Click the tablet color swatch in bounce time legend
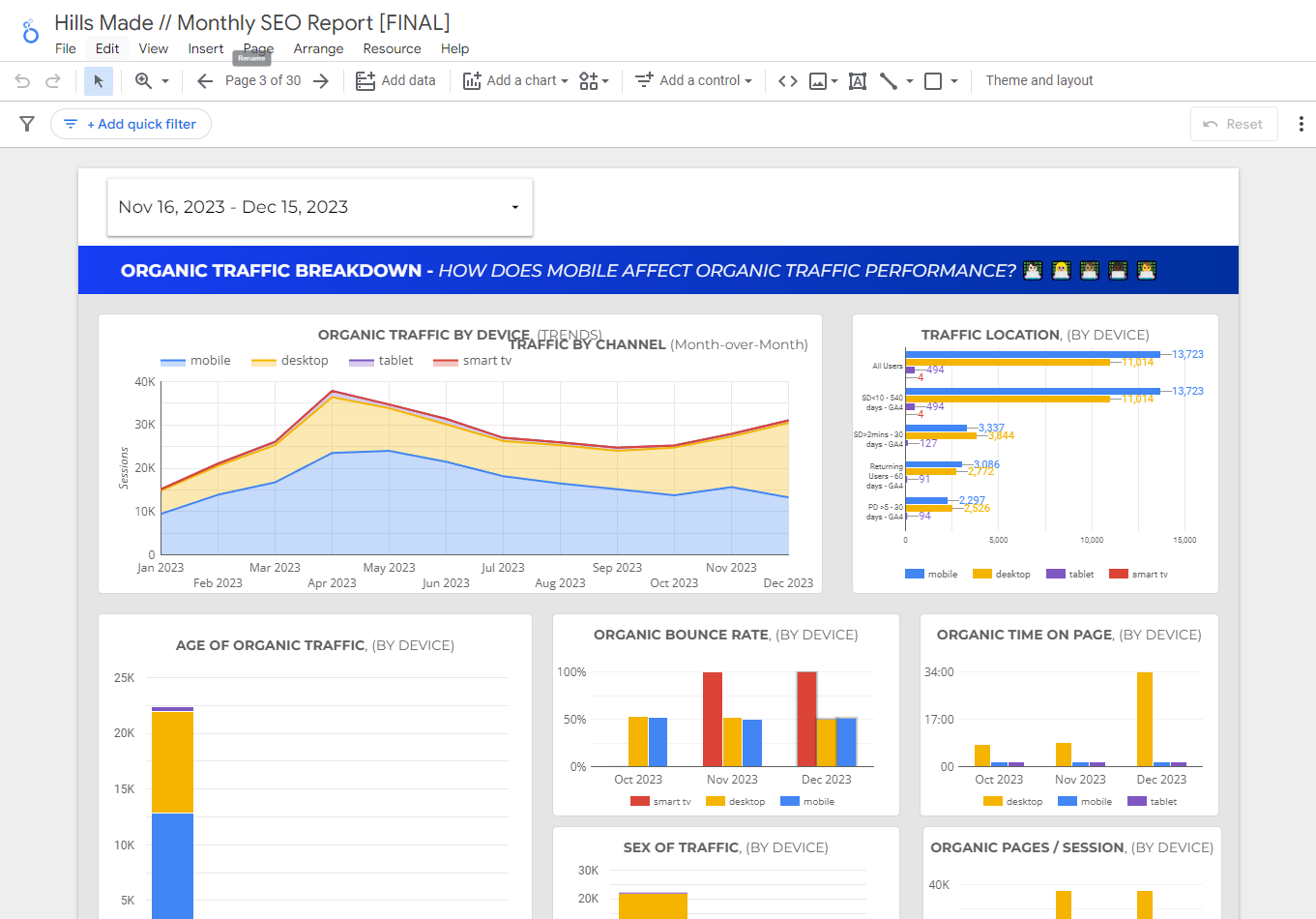Image resolution: width=1316 pixels, height=919 pixels. (1137, 802)
